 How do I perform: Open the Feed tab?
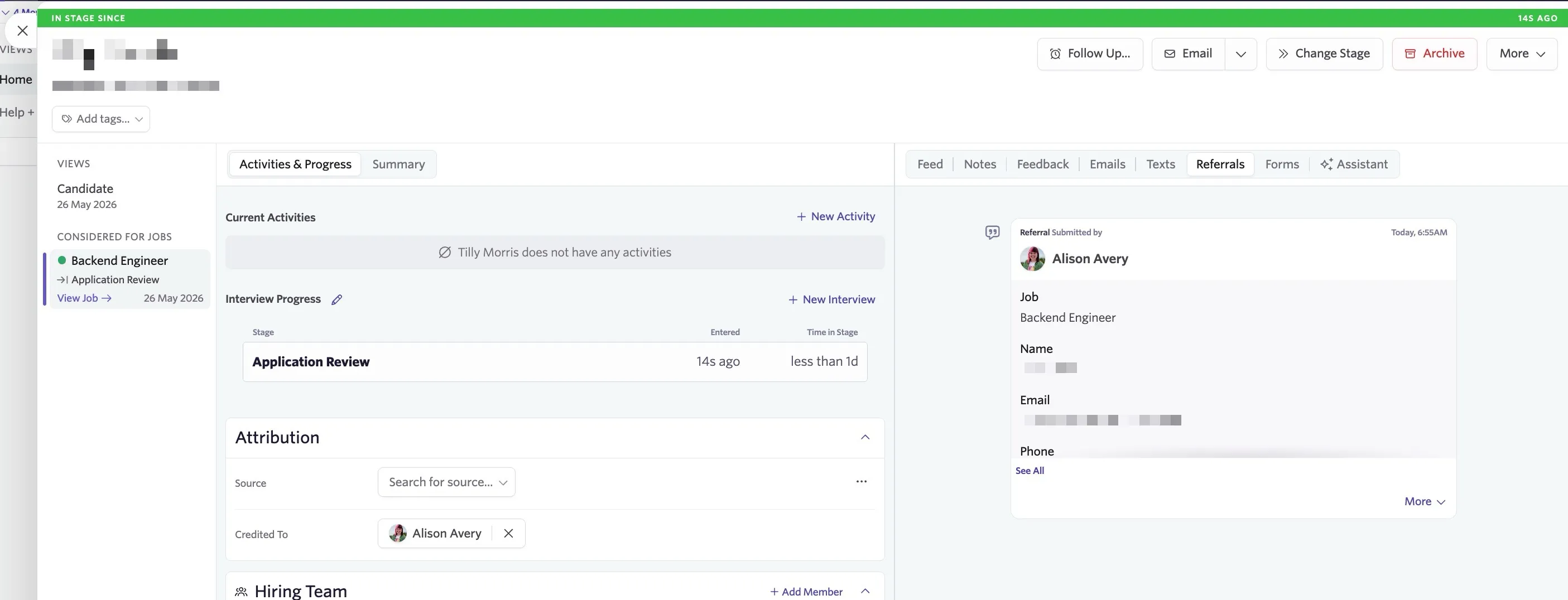(x=930, y=164)
